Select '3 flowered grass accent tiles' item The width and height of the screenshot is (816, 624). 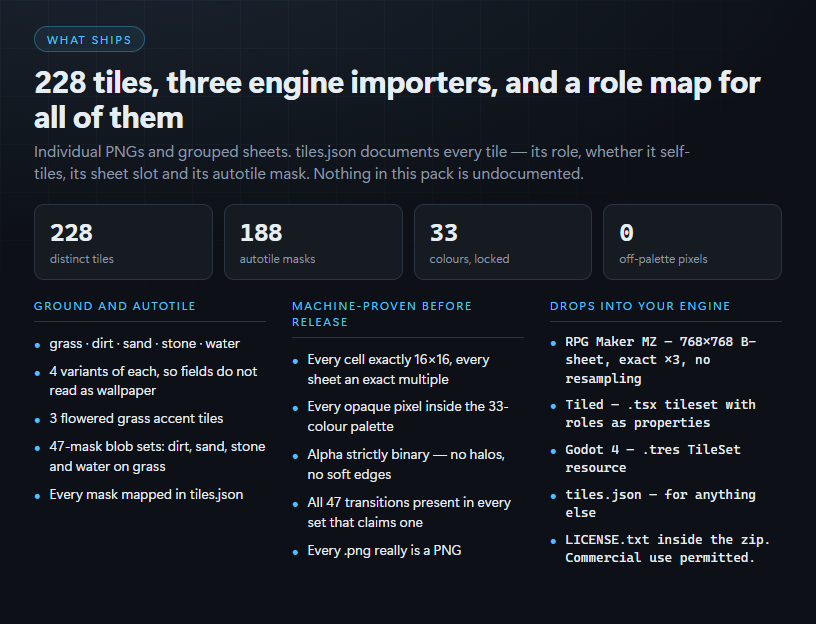[x=136, y=418]
